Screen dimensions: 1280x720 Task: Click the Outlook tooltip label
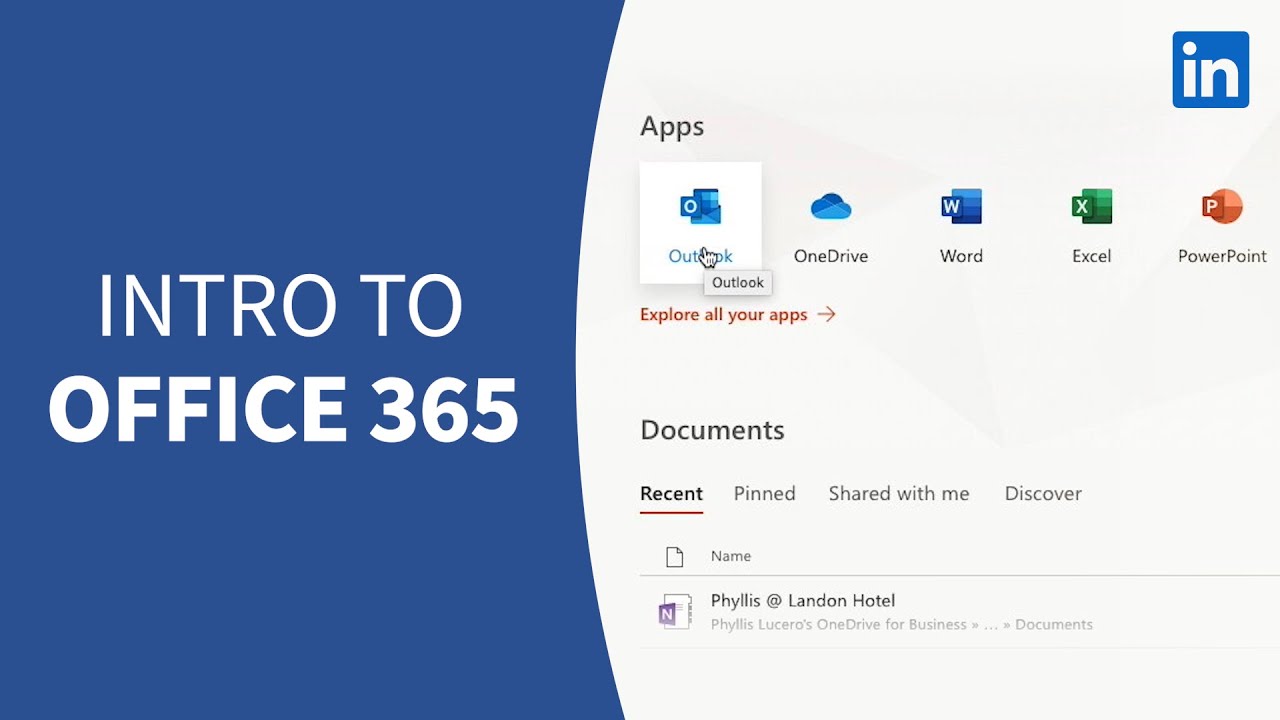[738, 282]
